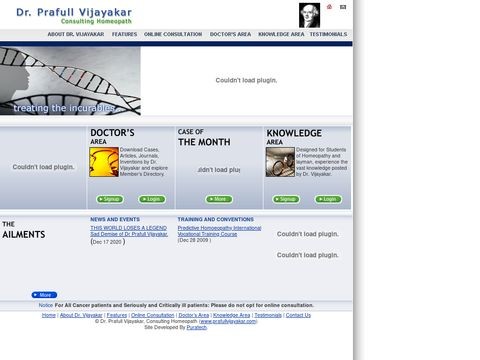Click the 'The Ailments' heading
Viewport: 480px width, 360px height.
tap(24, 230)
